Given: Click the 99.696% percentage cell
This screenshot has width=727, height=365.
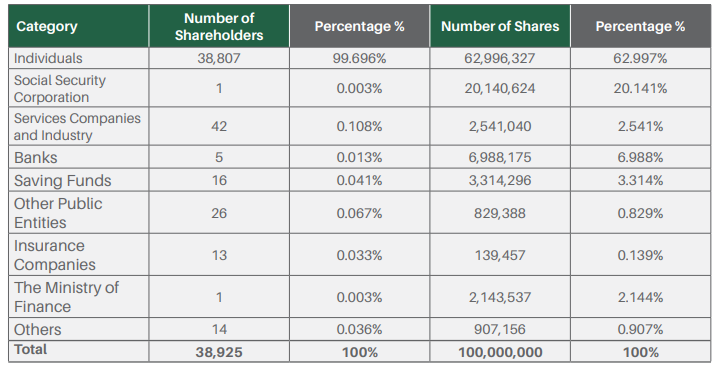Looking at the screenshot, I should (359, 58).
